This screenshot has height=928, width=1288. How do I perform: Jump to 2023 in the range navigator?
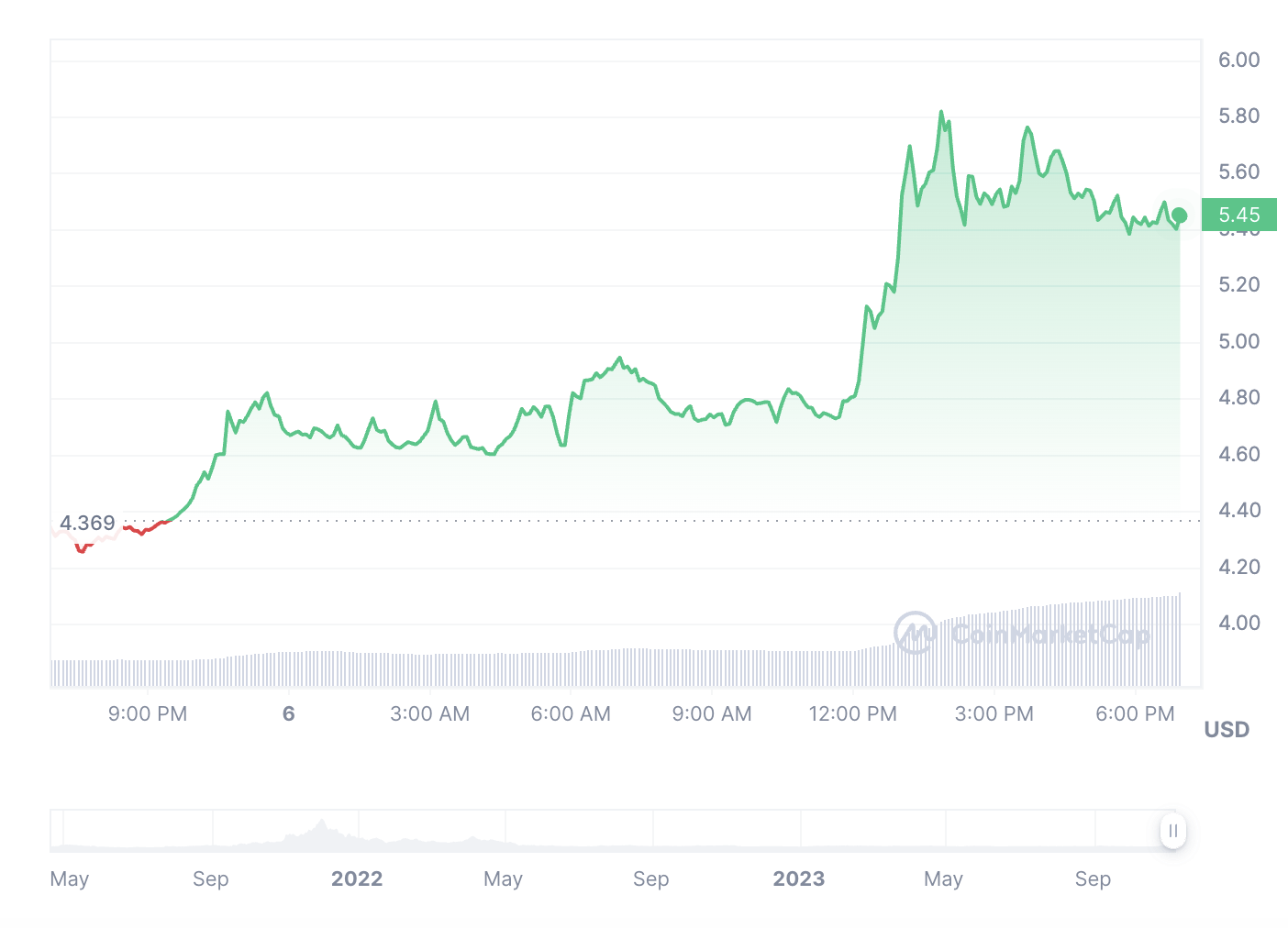pyautogui.click(x=799, y=879)
